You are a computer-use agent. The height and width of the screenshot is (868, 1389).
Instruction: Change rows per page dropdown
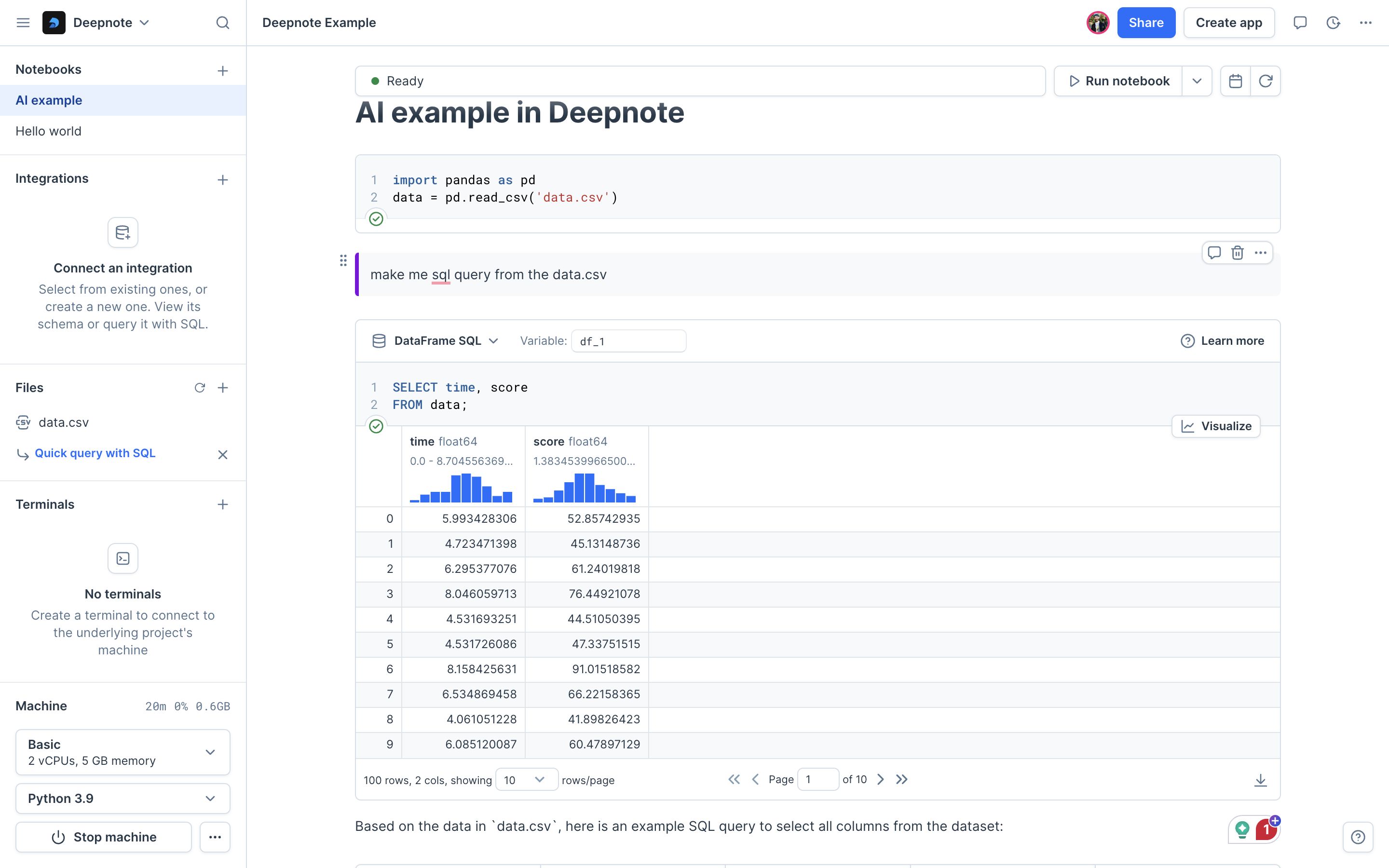tap(526, 780)
